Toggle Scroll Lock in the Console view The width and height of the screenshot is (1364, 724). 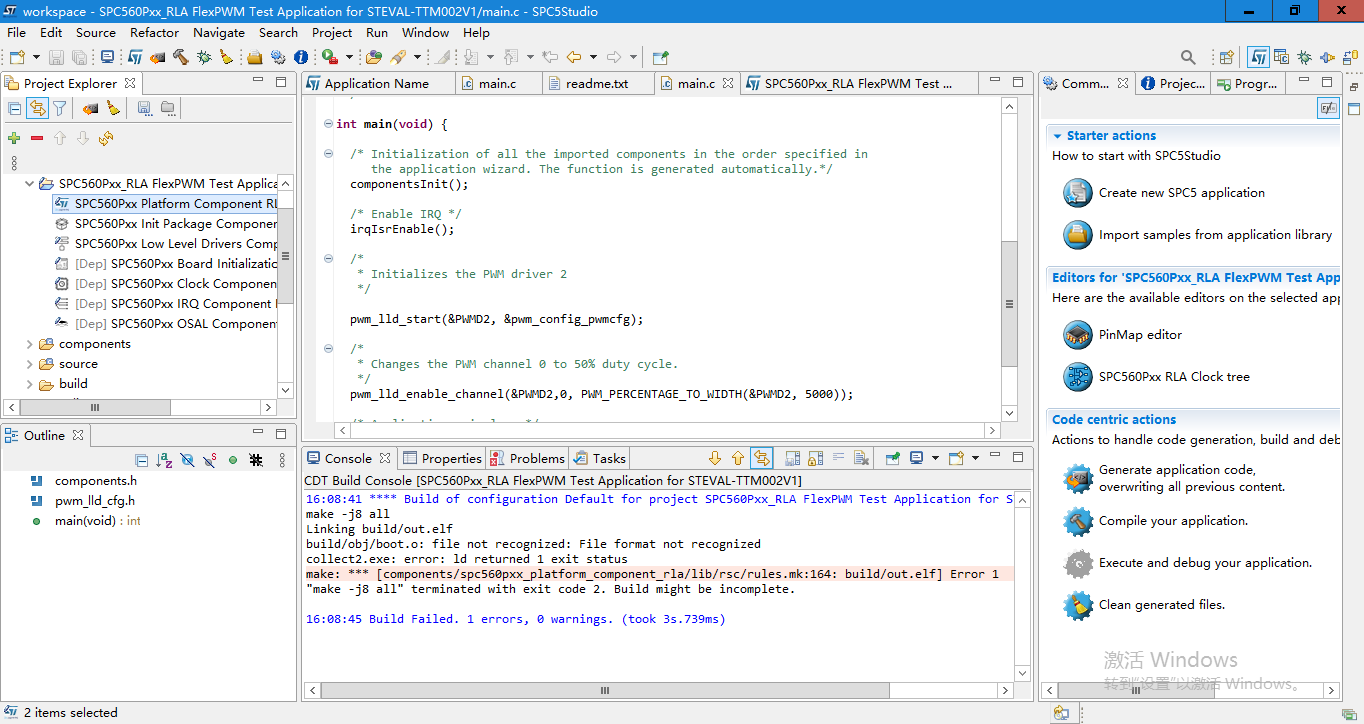814,458
